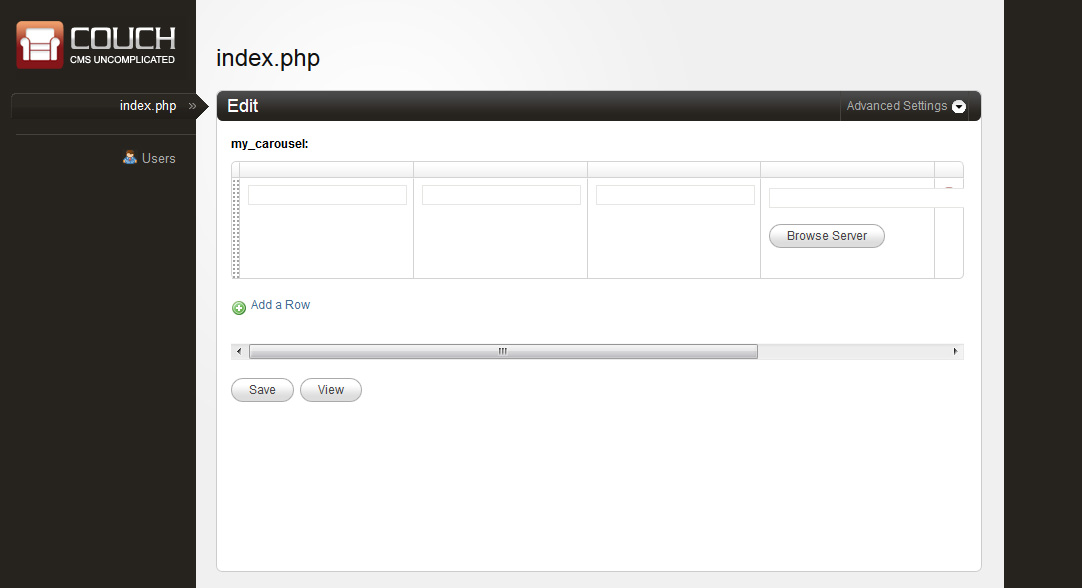Expand Advanced Settings arrow
1082x588 pixels.
click(958, 106)
